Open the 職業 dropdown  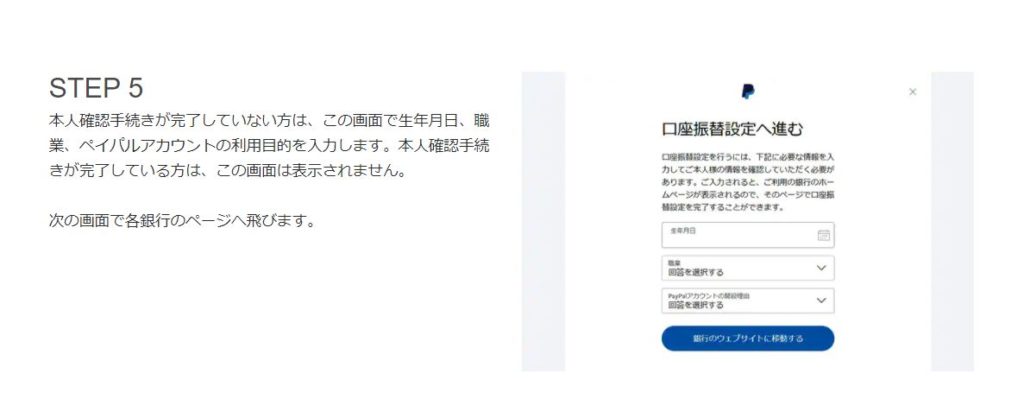pos(748,268)
